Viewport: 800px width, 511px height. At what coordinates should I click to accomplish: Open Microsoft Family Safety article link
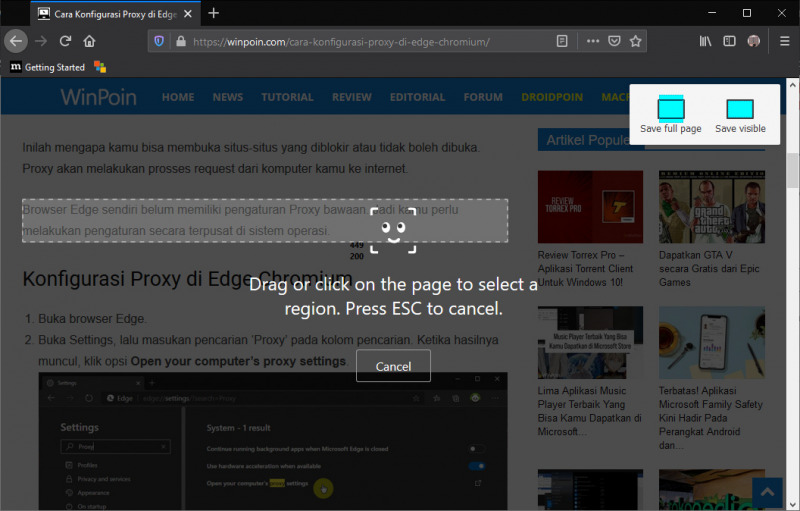tap(711, 418)
